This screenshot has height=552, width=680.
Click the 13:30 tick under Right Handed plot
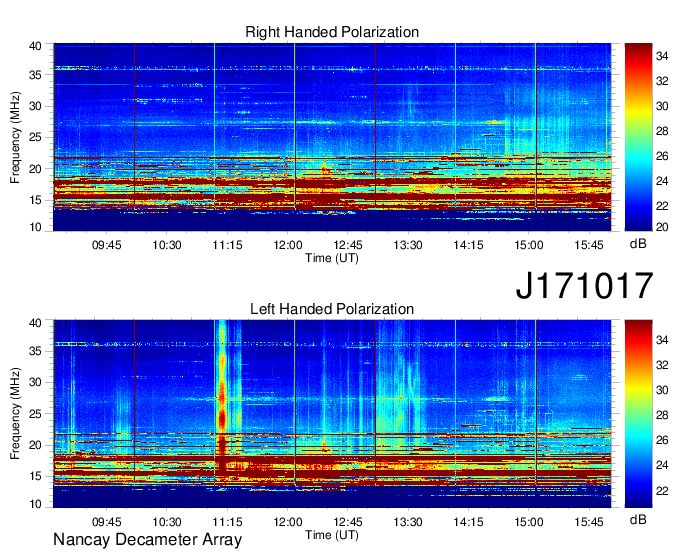[408, 245]
